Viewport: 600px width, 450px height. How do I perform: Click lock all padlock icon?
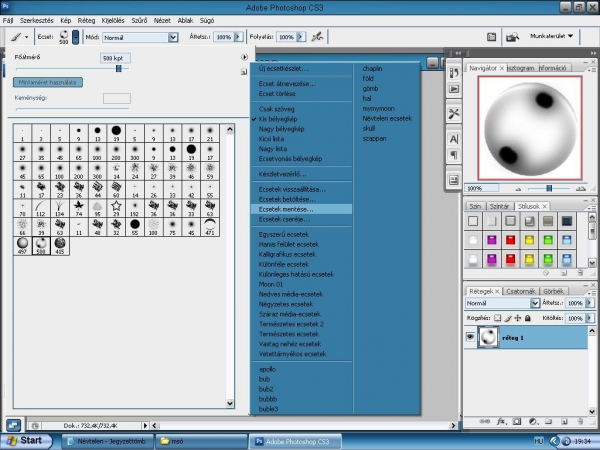pos(528,318)
